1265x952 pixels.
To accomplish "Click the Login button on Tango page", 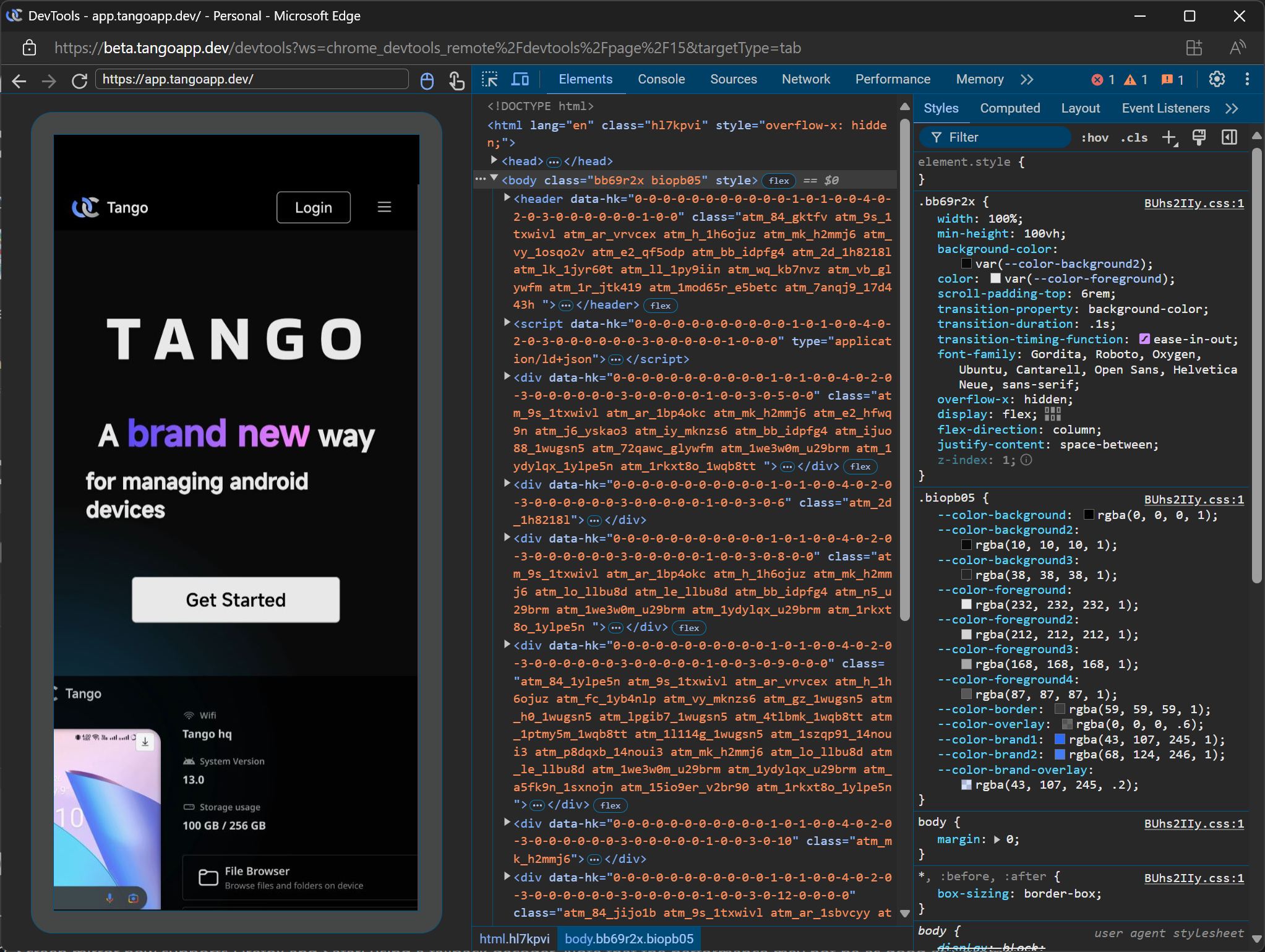I will [x=314, y=207].
